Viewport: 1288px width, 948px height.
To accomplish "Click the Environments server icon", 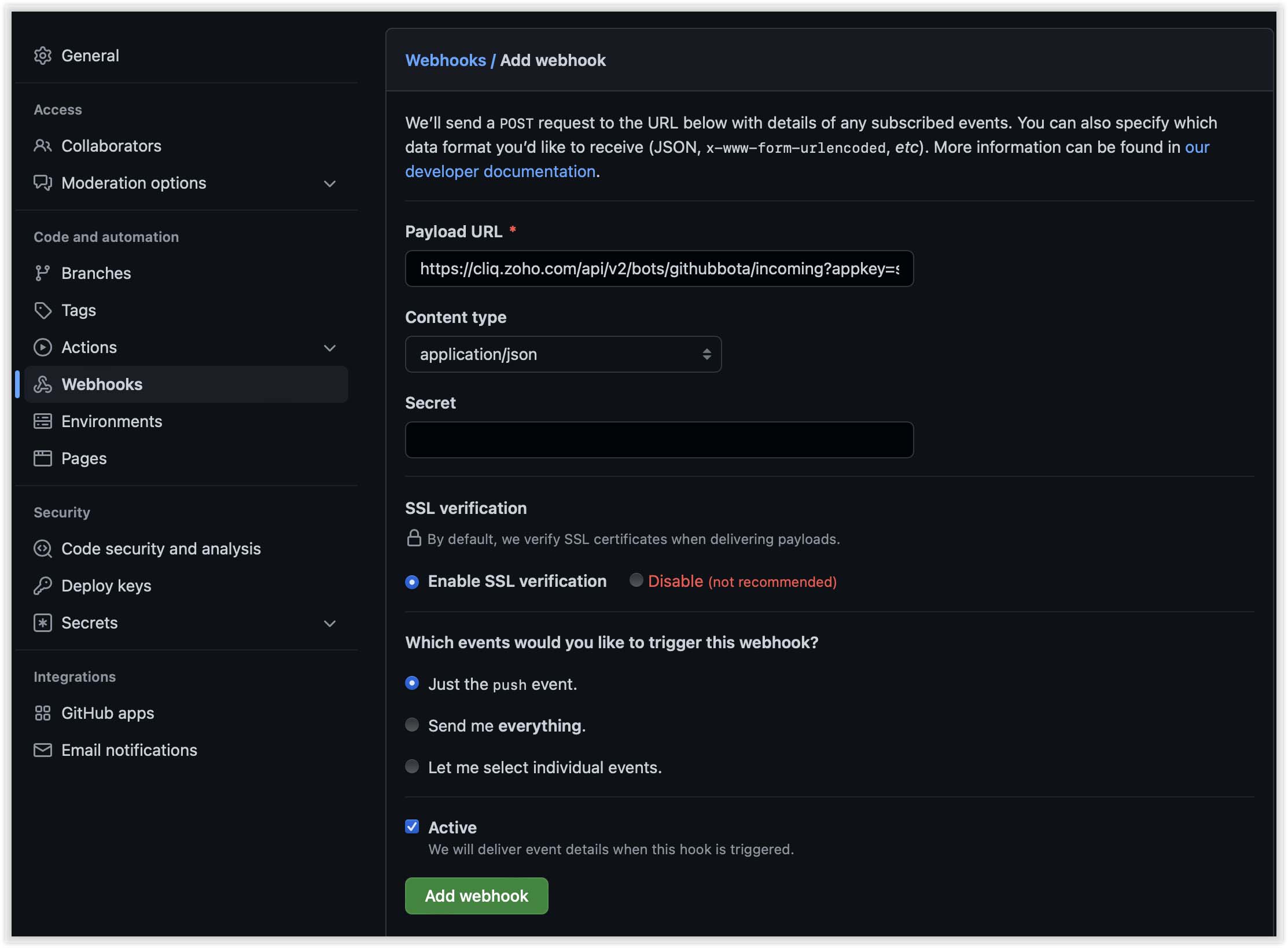I will coord(43,421).
